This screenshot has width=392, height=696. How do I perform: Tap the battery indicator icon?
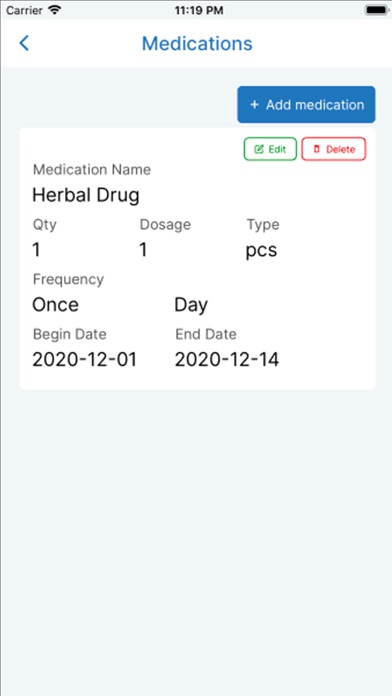375,10
